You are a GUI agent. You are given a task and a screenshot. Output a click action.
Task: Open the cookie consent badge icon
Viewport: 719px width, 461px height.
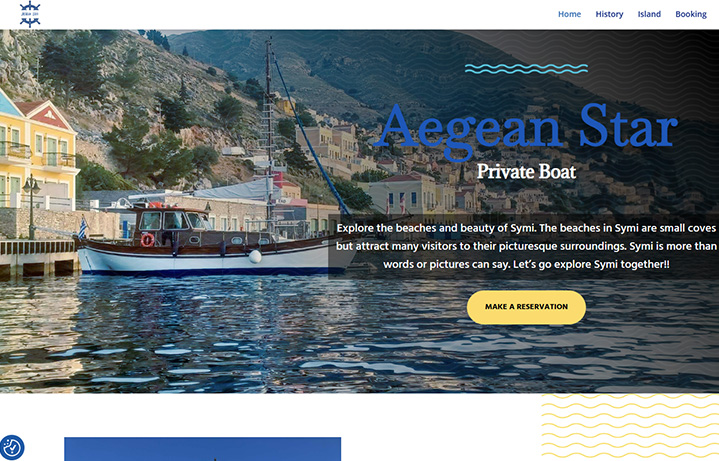(12, 448)
